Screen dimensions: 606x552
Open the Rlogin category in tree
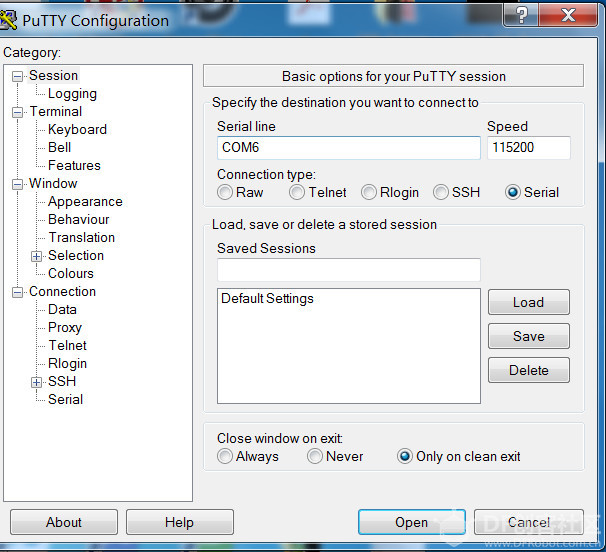point(67,363)
